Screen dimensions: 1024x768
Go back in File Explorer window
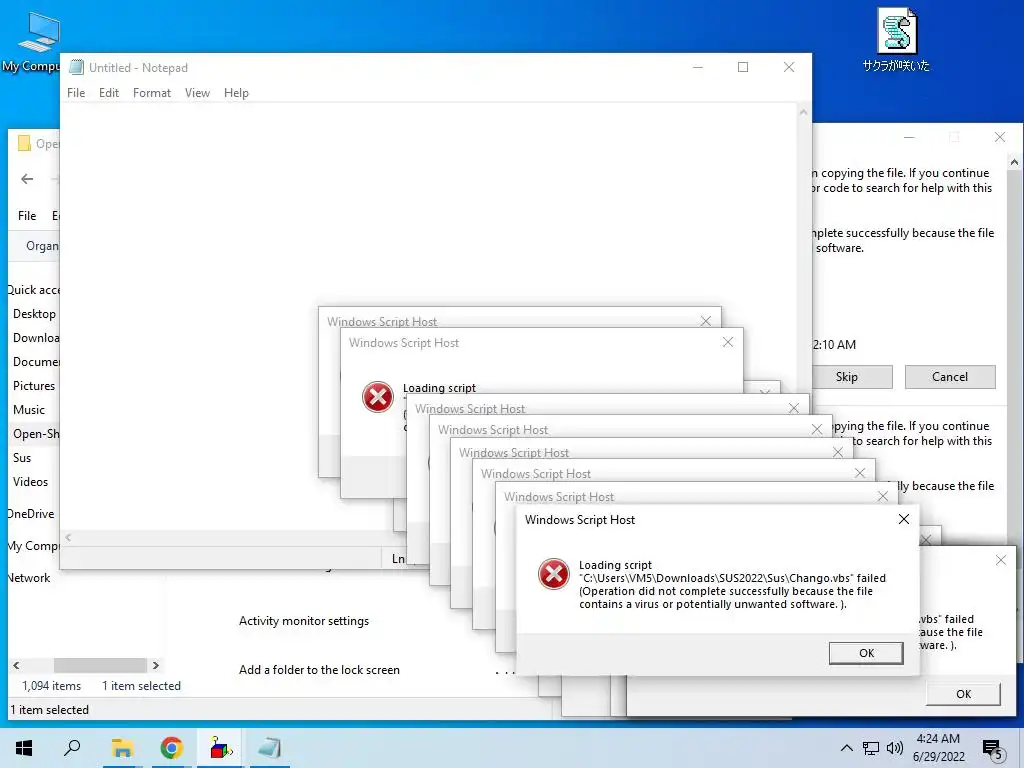27,179
